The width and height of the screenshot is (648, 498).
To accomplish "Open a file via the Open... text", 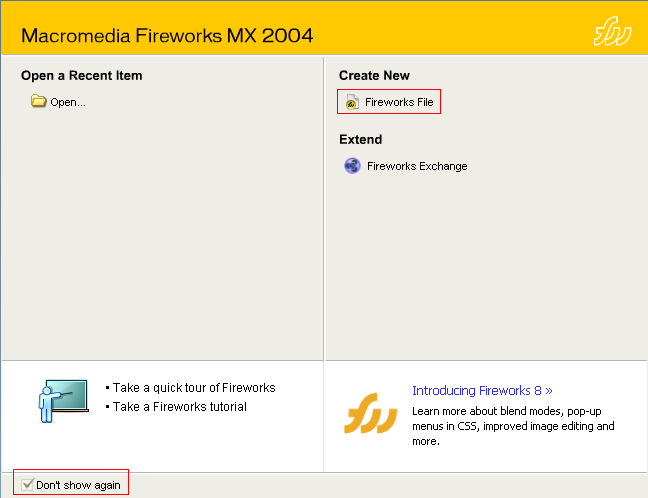I will click(68, 102).
